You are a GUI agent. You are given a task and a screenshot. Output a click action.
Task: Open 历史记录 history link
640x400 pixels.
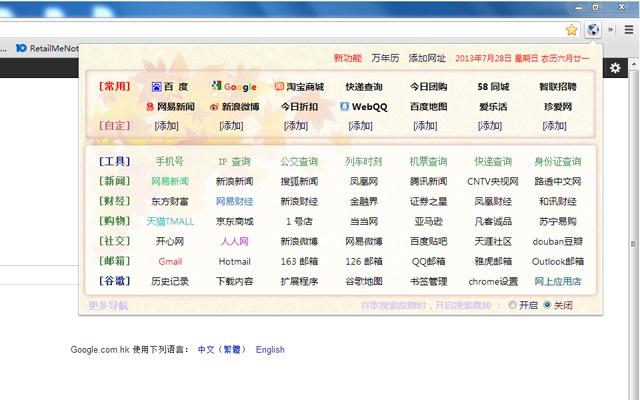click(170, 281)
